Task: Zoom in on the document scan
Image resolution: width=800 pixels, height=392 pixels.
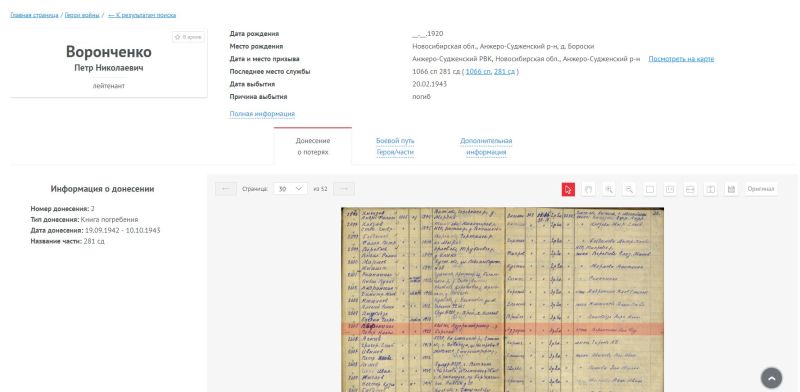Action: [609, 189]
